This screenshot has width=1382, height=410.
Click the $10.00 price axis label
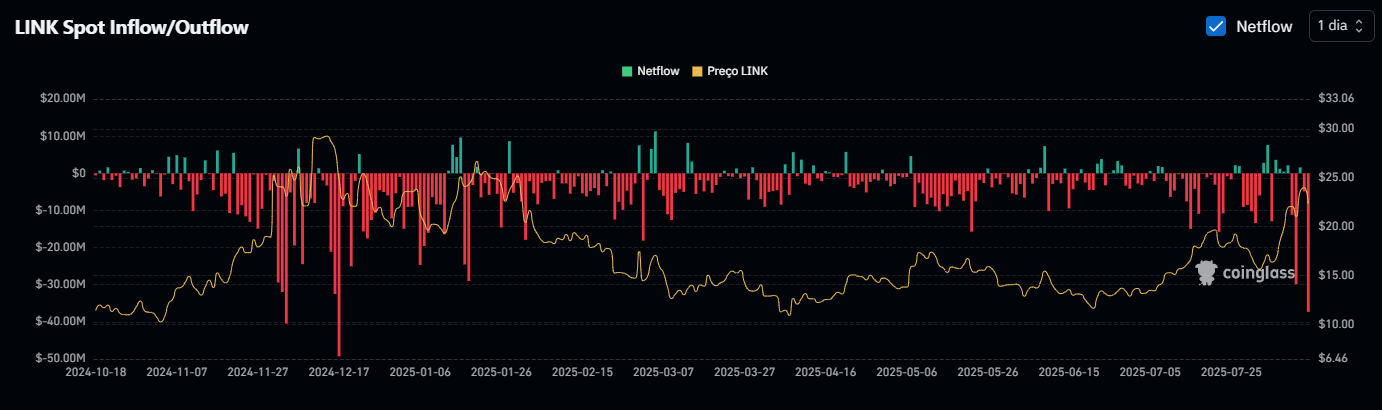coord(1336,324)
